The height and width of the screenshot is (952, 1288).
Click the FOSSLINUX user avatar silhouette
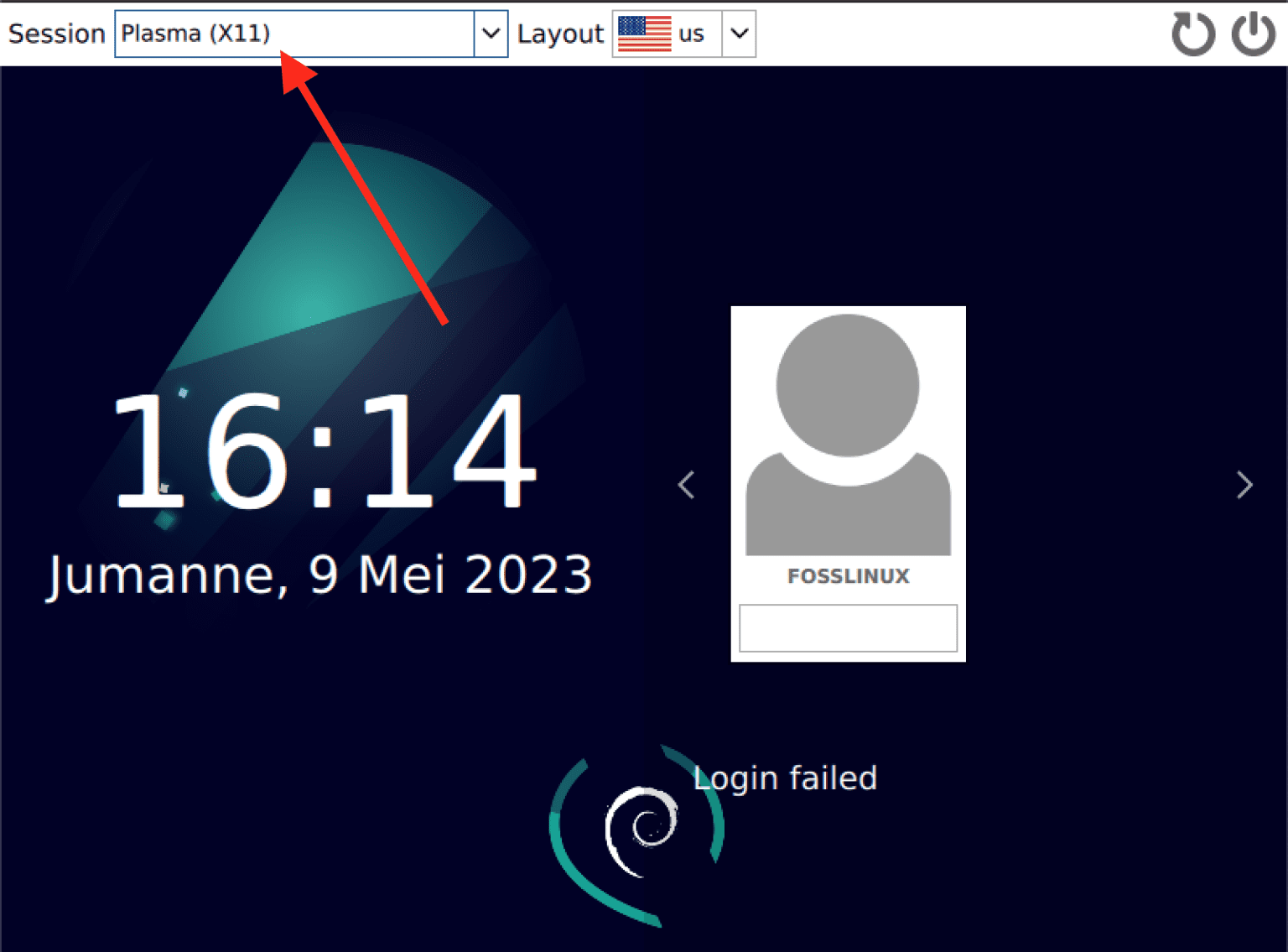[848, 436]
